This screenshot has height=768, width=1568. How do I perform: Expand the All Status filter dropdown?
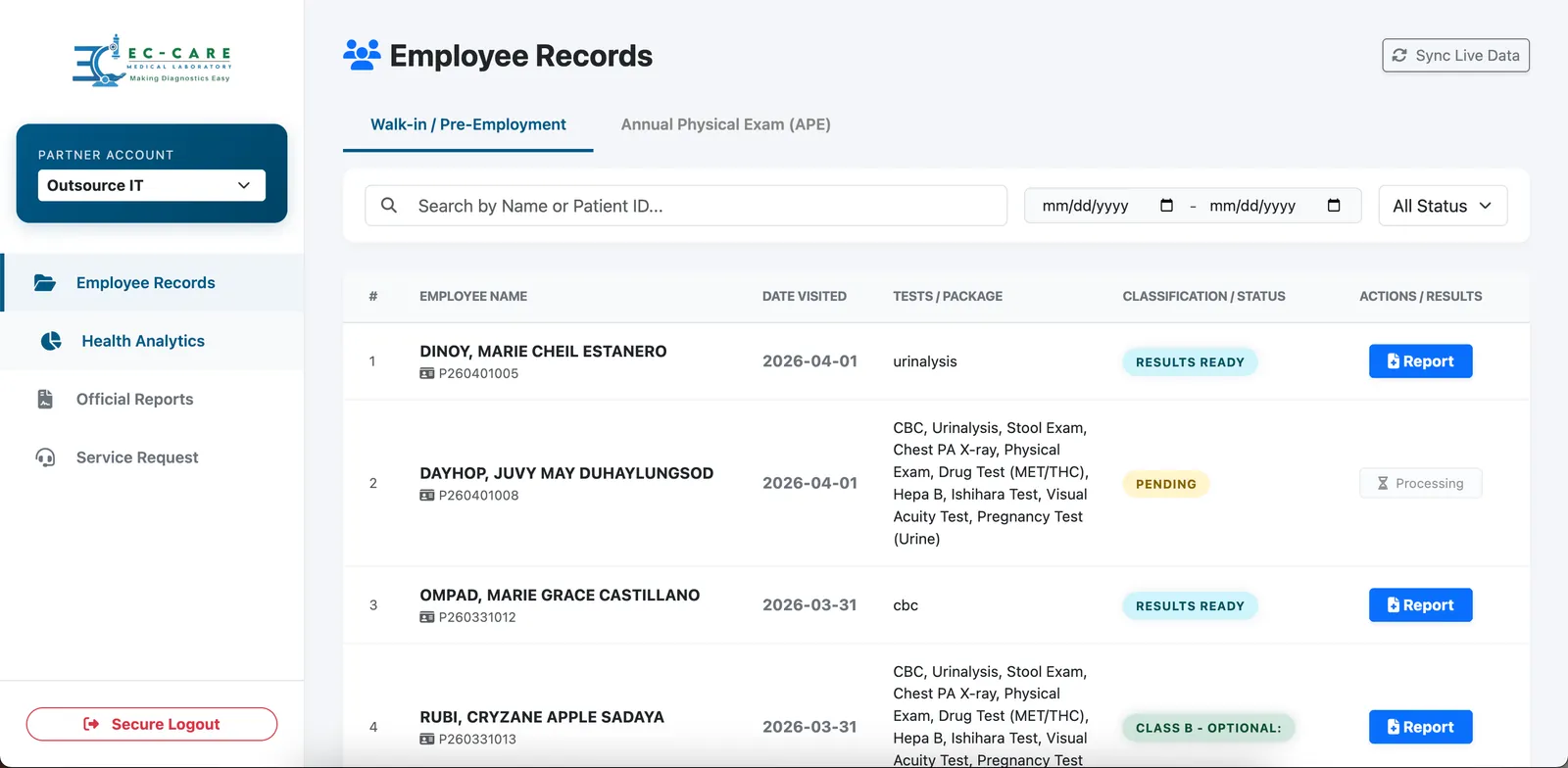point(1443,206)
